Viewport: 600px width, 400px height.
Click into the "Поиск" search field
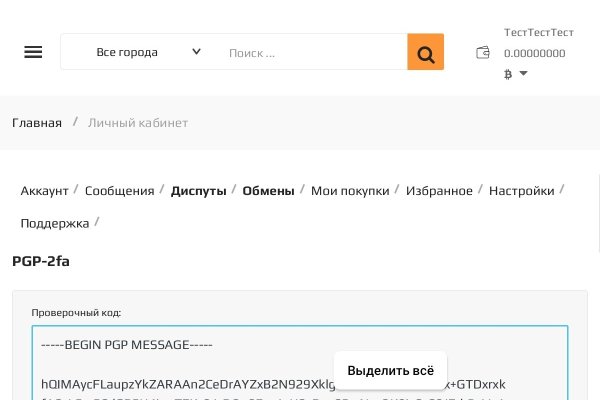[x=310, y=52]
